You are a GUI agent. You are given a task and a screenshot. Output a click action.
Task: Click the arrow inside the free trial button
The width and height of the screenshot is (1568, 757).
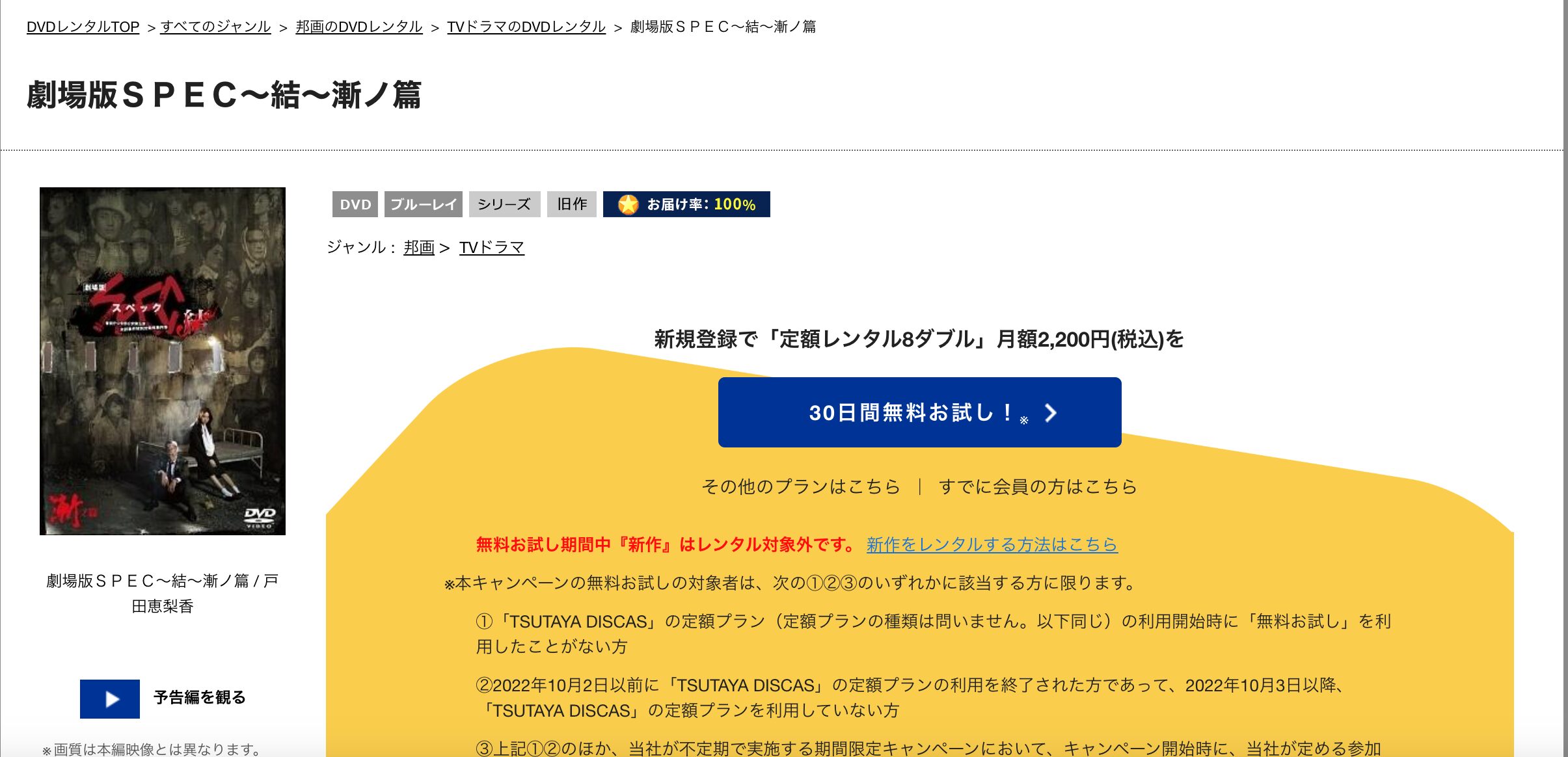coord(1049,412)
